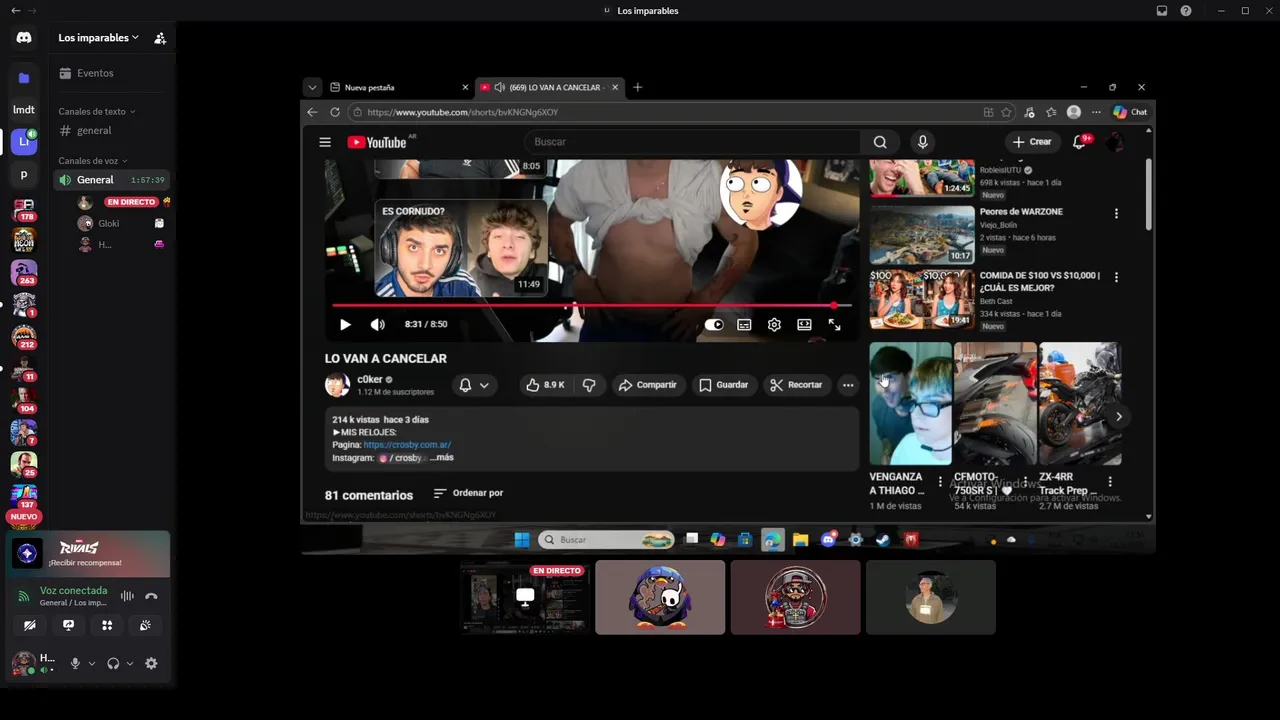Open headphone output options arrow
Screen dimensions: 1280x720
[x=130, y=663]
